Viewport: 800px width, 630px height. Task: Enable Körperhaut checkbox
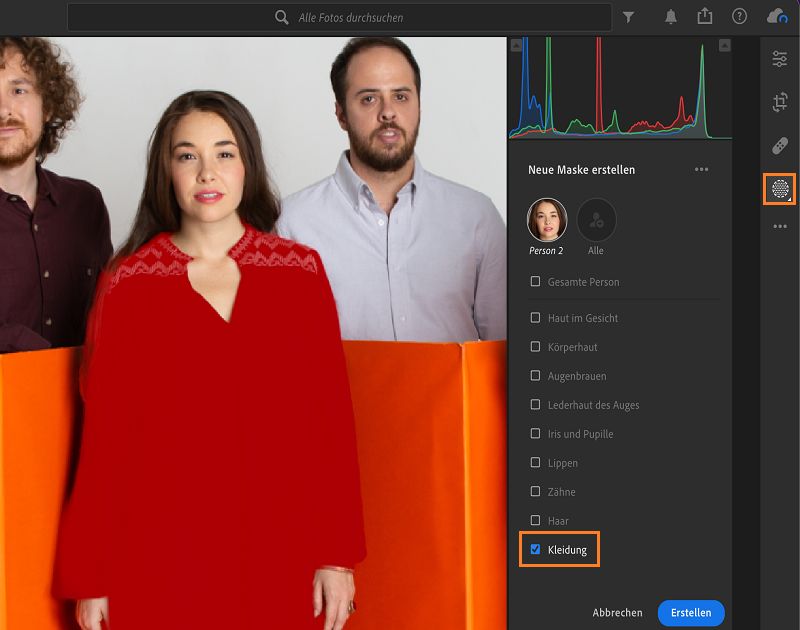[x=535, y=347]
